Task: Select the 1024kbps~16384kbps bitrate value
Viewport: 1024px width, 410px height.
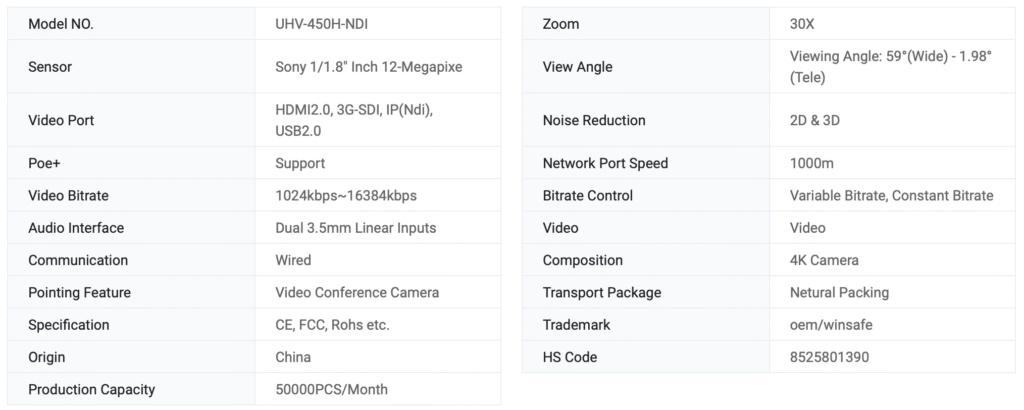Action: pyautogui.click(x=345, y=195)
